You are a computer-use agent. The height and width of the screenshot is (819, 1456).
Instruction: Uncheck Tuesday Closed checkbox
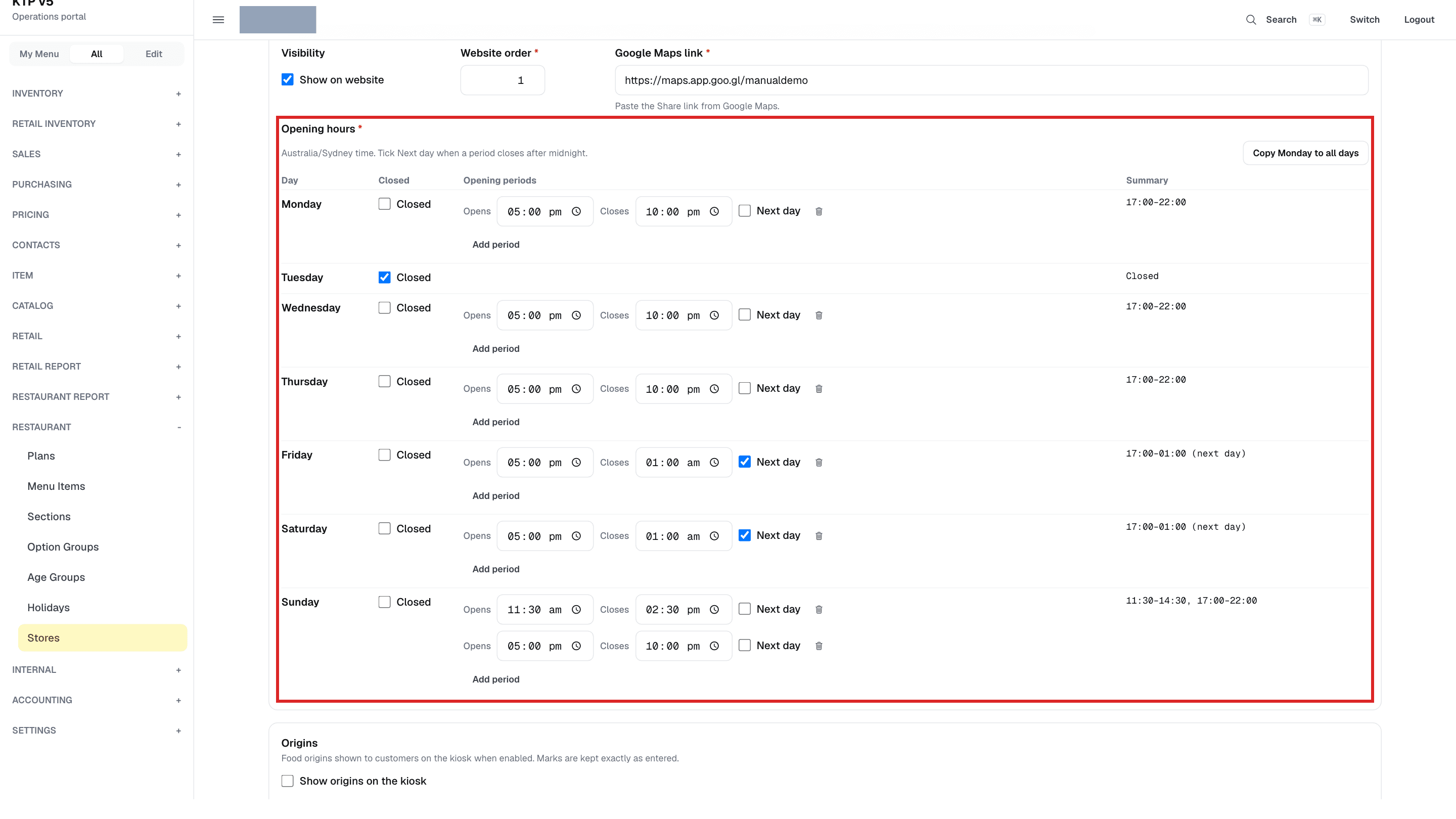click(x=384, y=278)
